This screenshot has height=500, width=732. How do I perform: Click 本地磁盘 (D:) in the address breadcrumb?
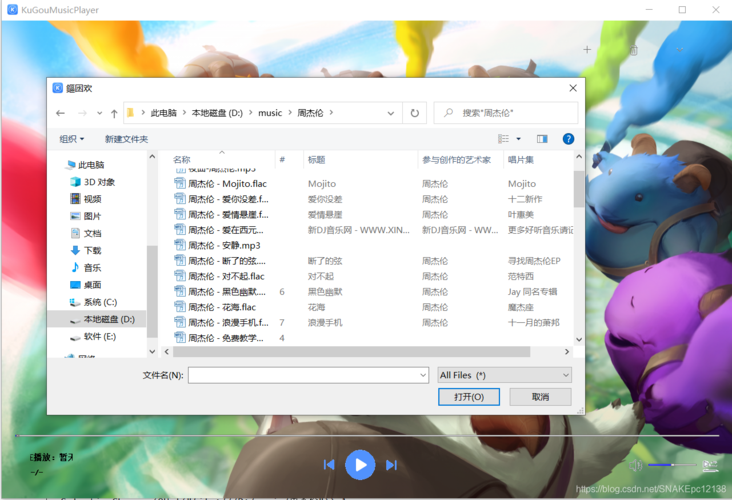(x=217, y=113)
